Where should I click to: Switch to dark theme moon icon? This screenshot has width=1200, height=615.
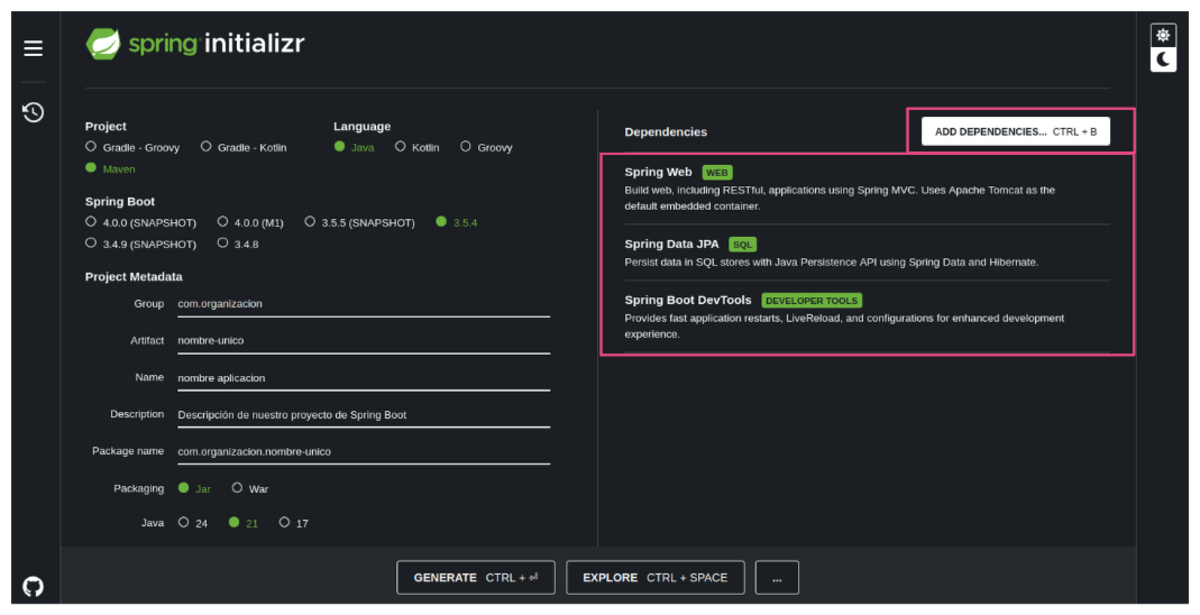[x=1163, y=60]
